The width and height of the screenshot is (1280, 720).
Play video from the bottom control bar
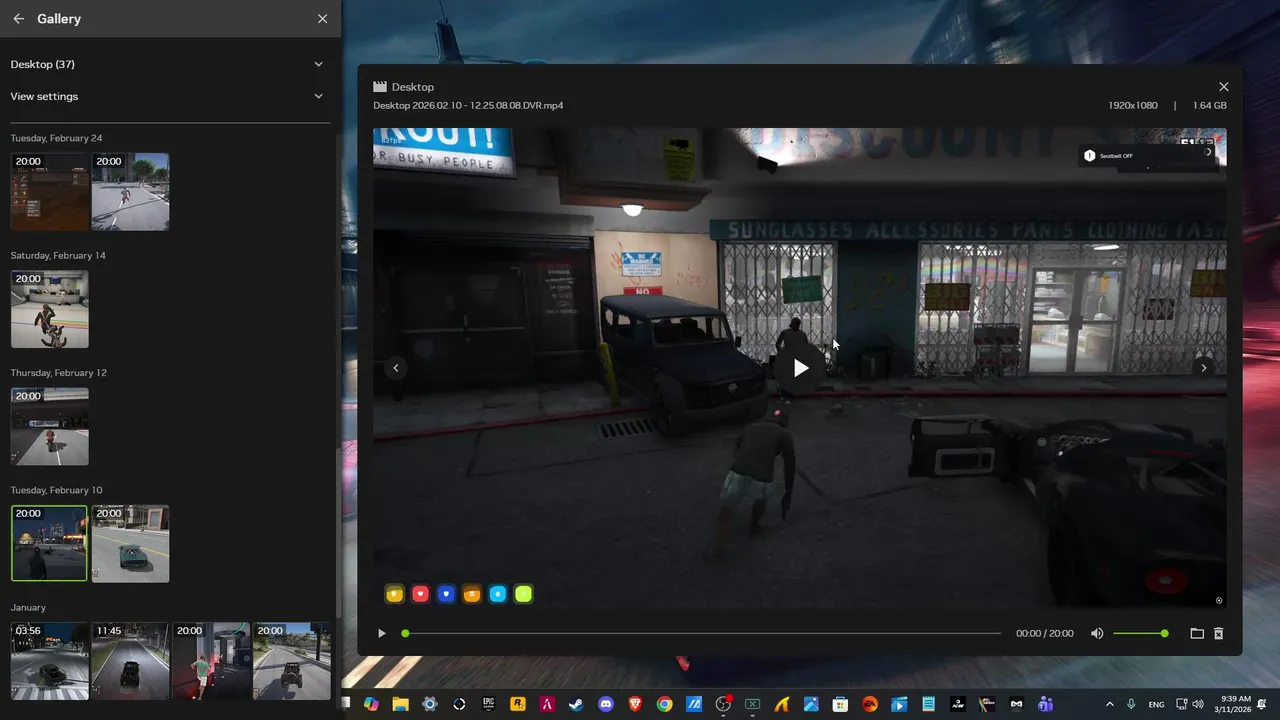tap(381, 633)
